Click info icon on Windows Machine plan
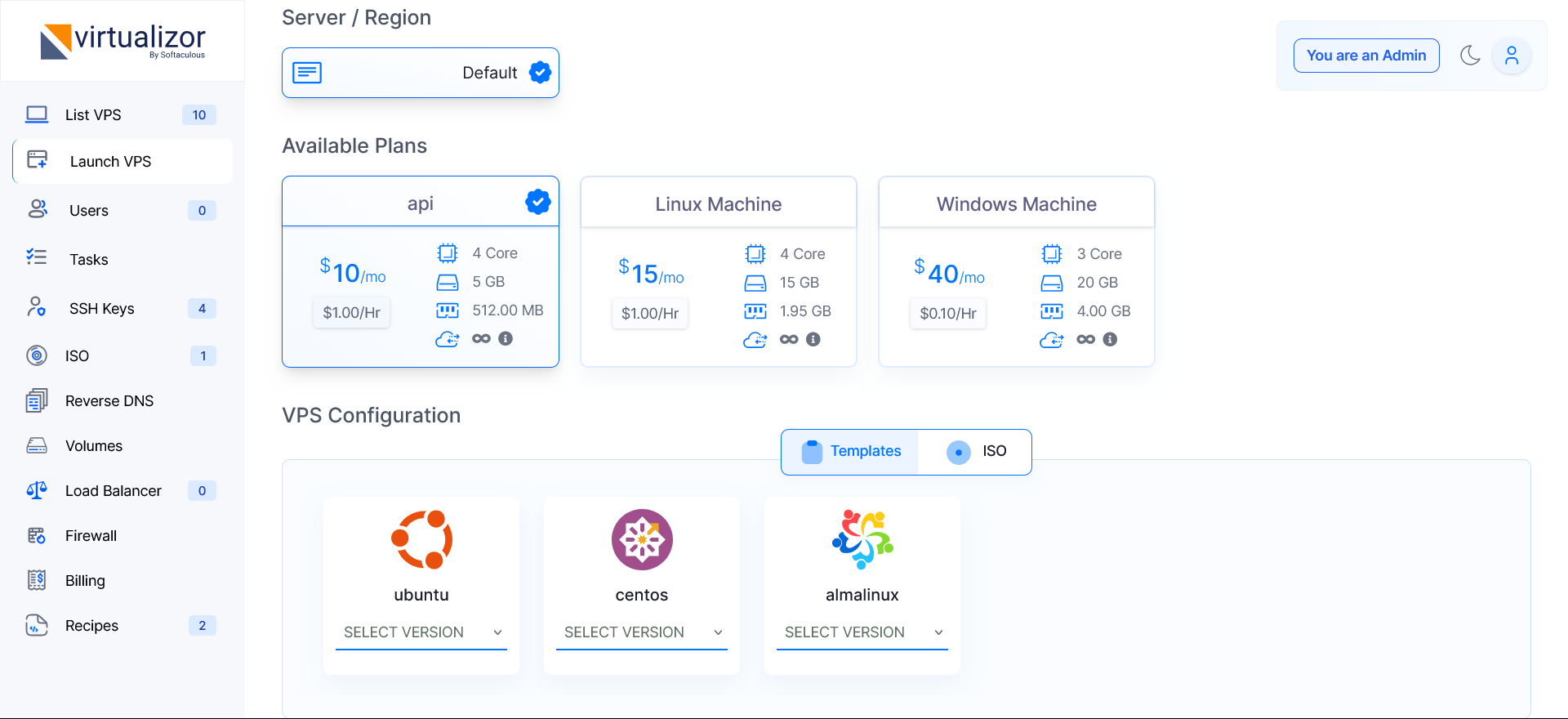 pos(1110,339)
